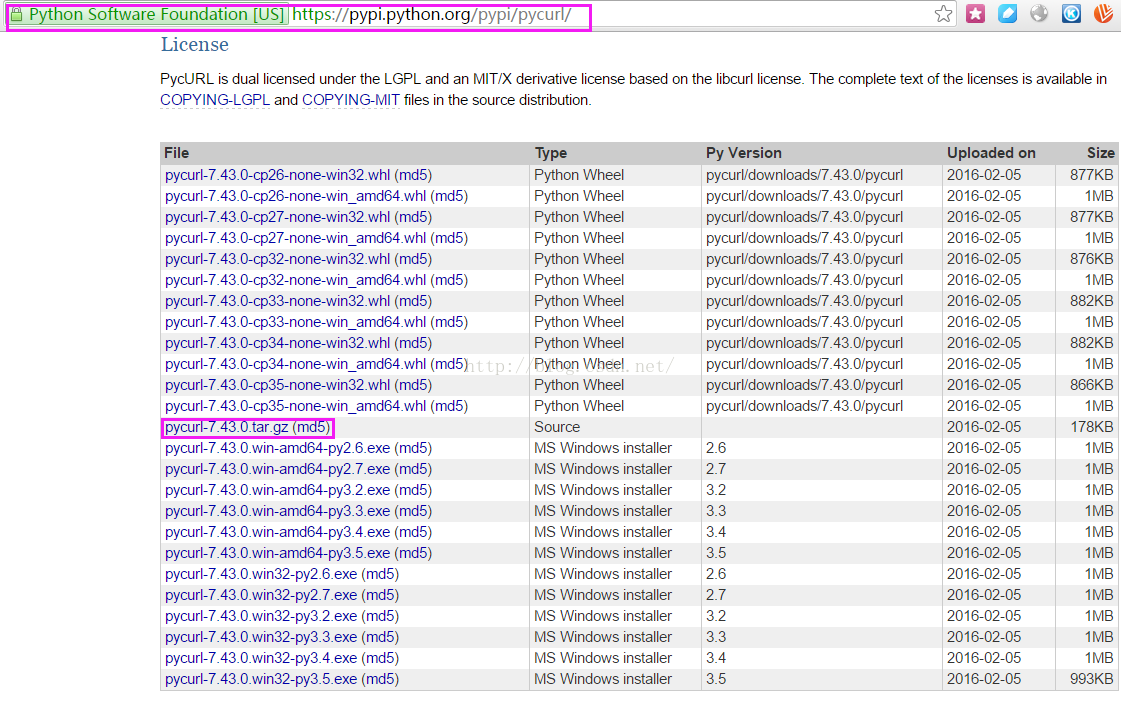Click the green padlock security icon

pyautogui.click(x=16, y=14)
